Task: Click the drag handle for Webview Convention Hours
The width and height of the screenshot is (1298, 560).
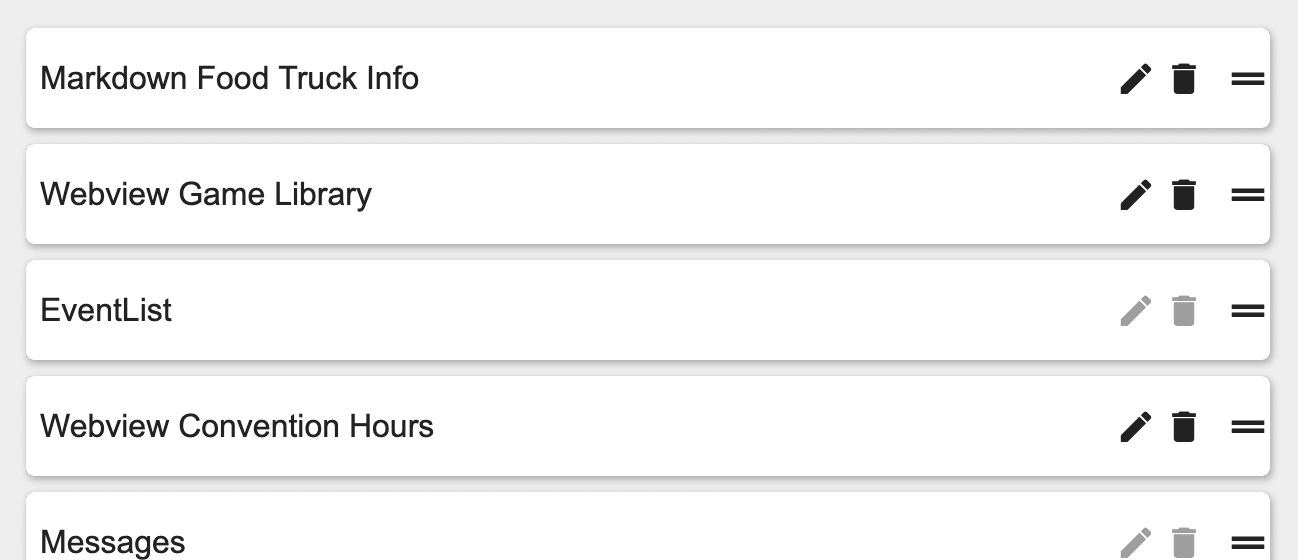Action: point(1247,426)
